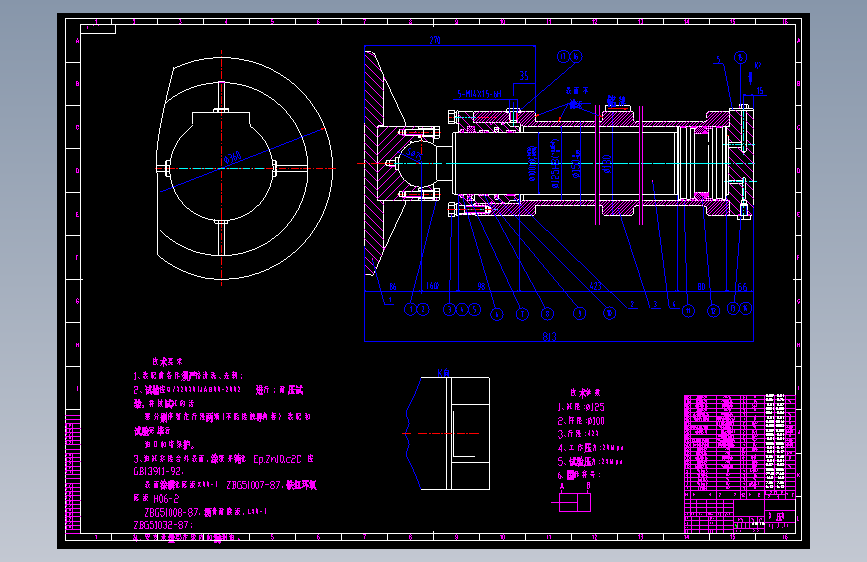Select the 270 dimension text at top
This screenshot has height=562, width=867.
tap(435, 40)
